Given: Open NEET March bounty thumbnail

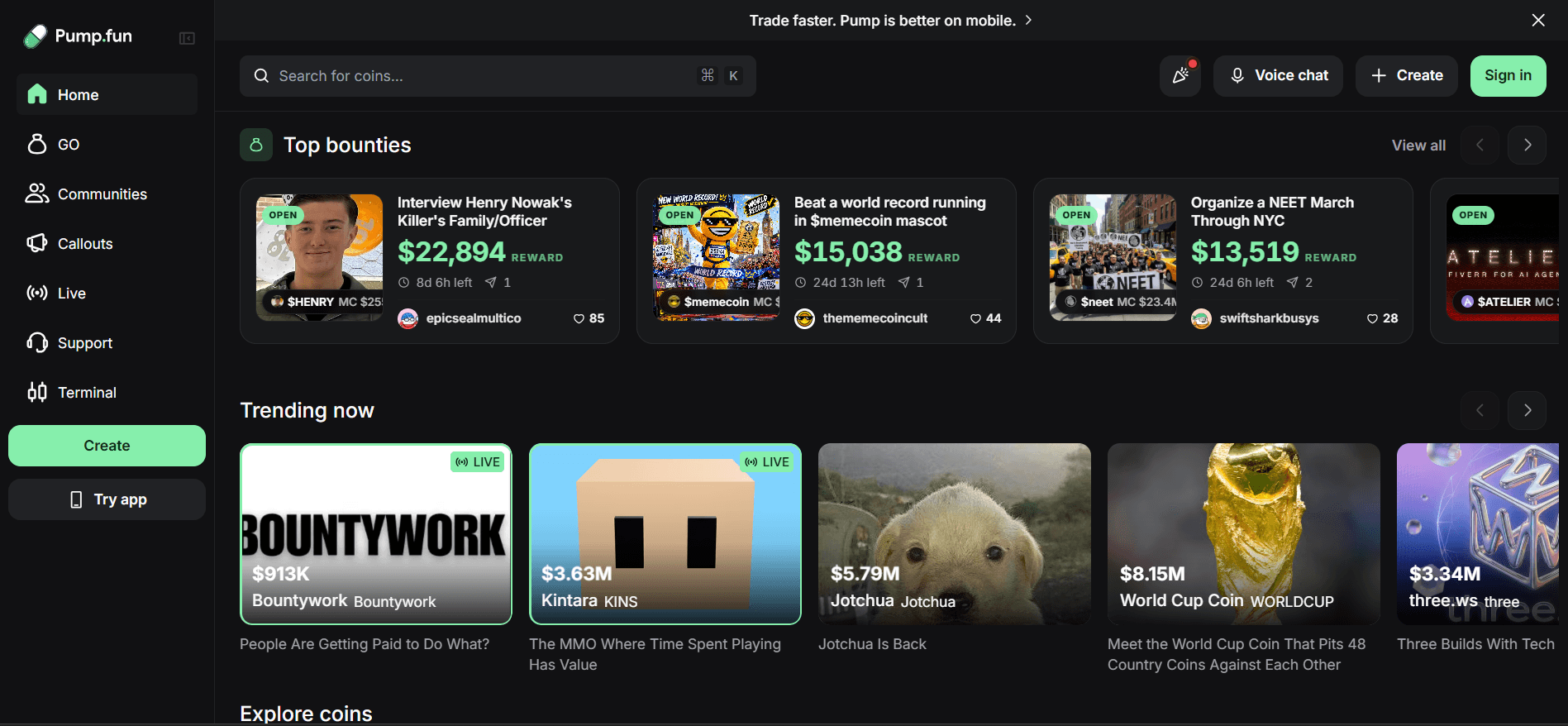Looking at the screenshot, I should tap(1113, 257).
